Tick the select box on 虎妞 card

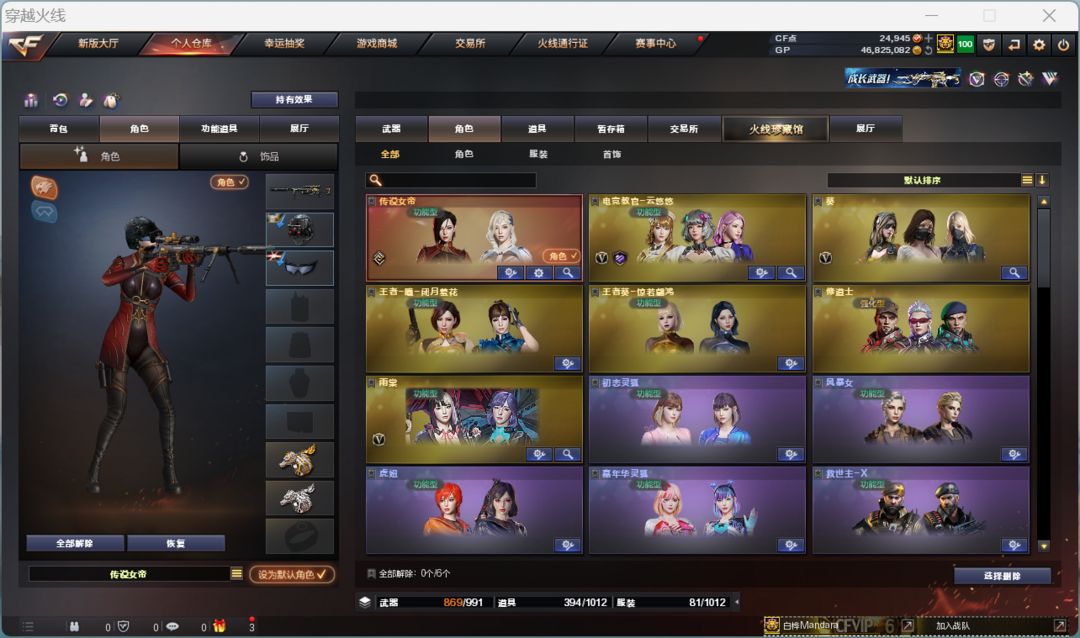pyautogui.click(x=372, y=473)
